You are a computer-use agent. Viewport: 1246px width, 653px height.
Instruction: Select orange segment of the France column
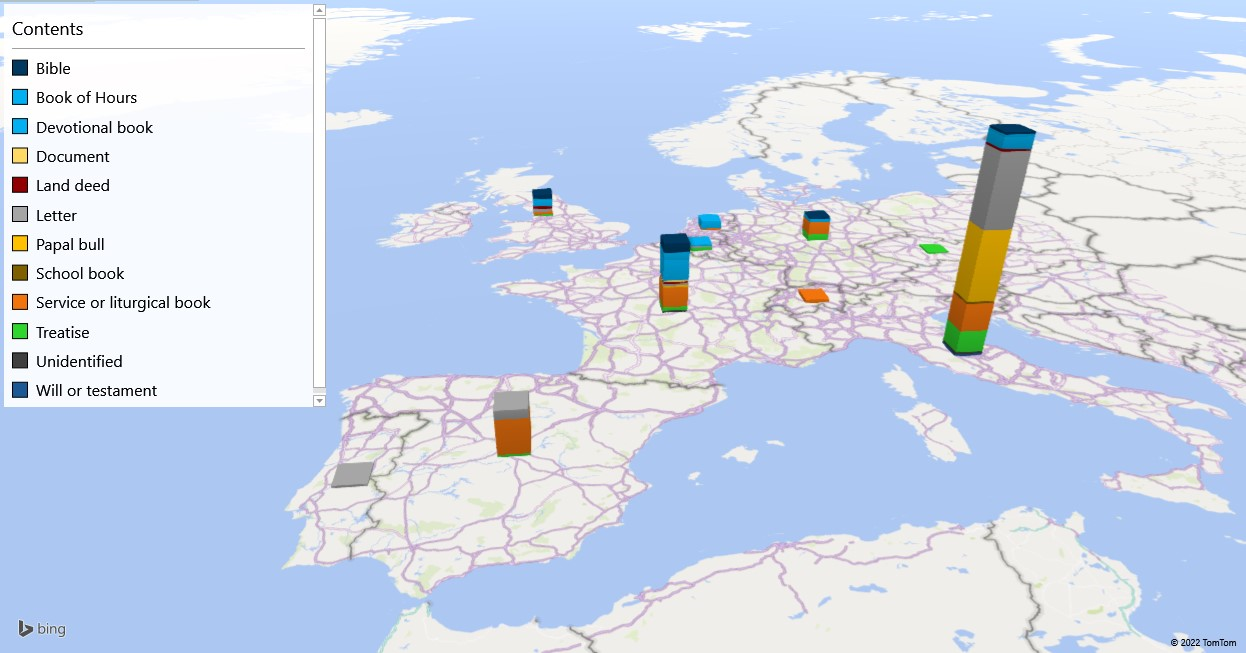pos(673,296)
